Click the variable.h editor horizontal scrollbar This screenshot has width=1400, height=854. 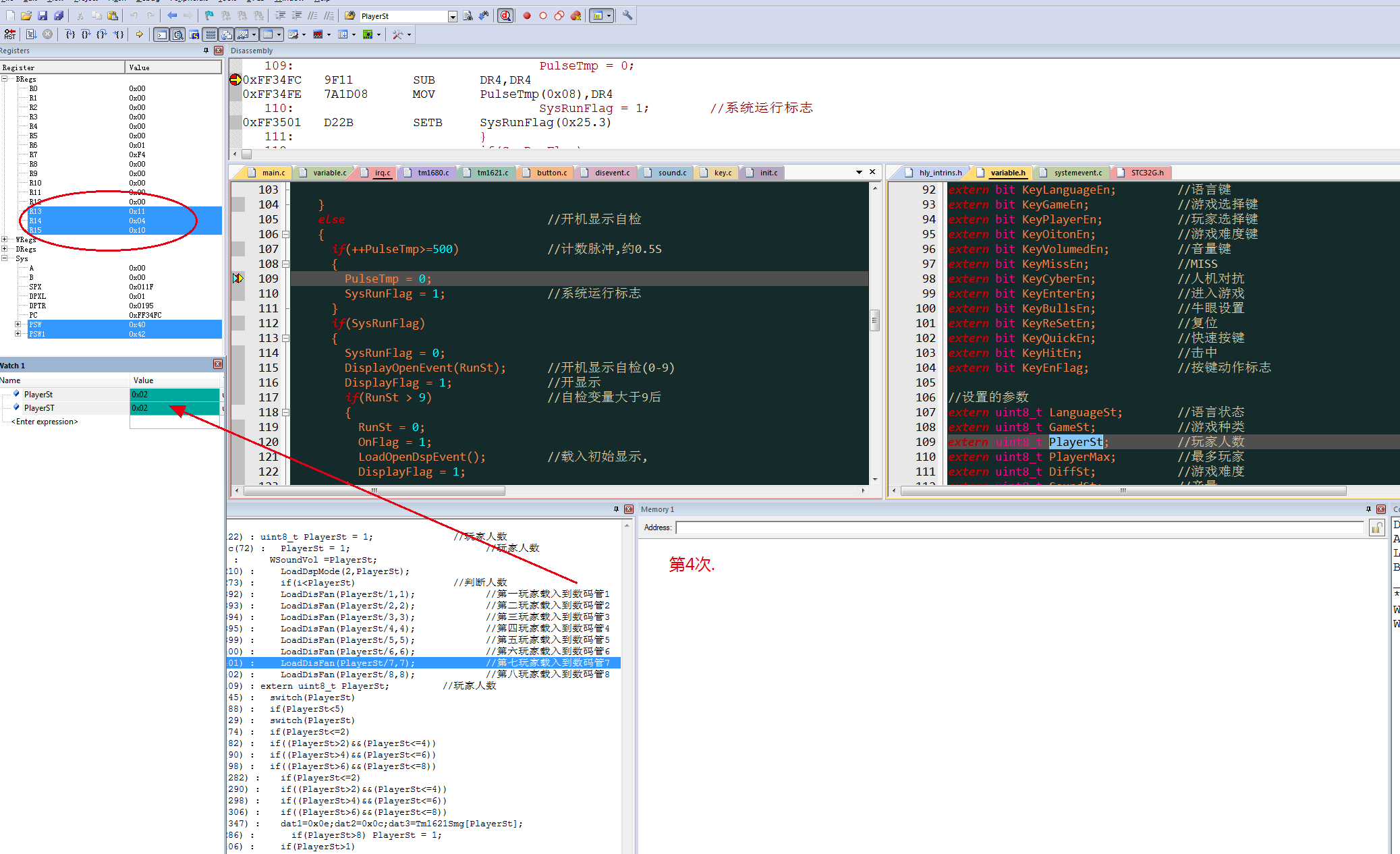(1123, 491)
